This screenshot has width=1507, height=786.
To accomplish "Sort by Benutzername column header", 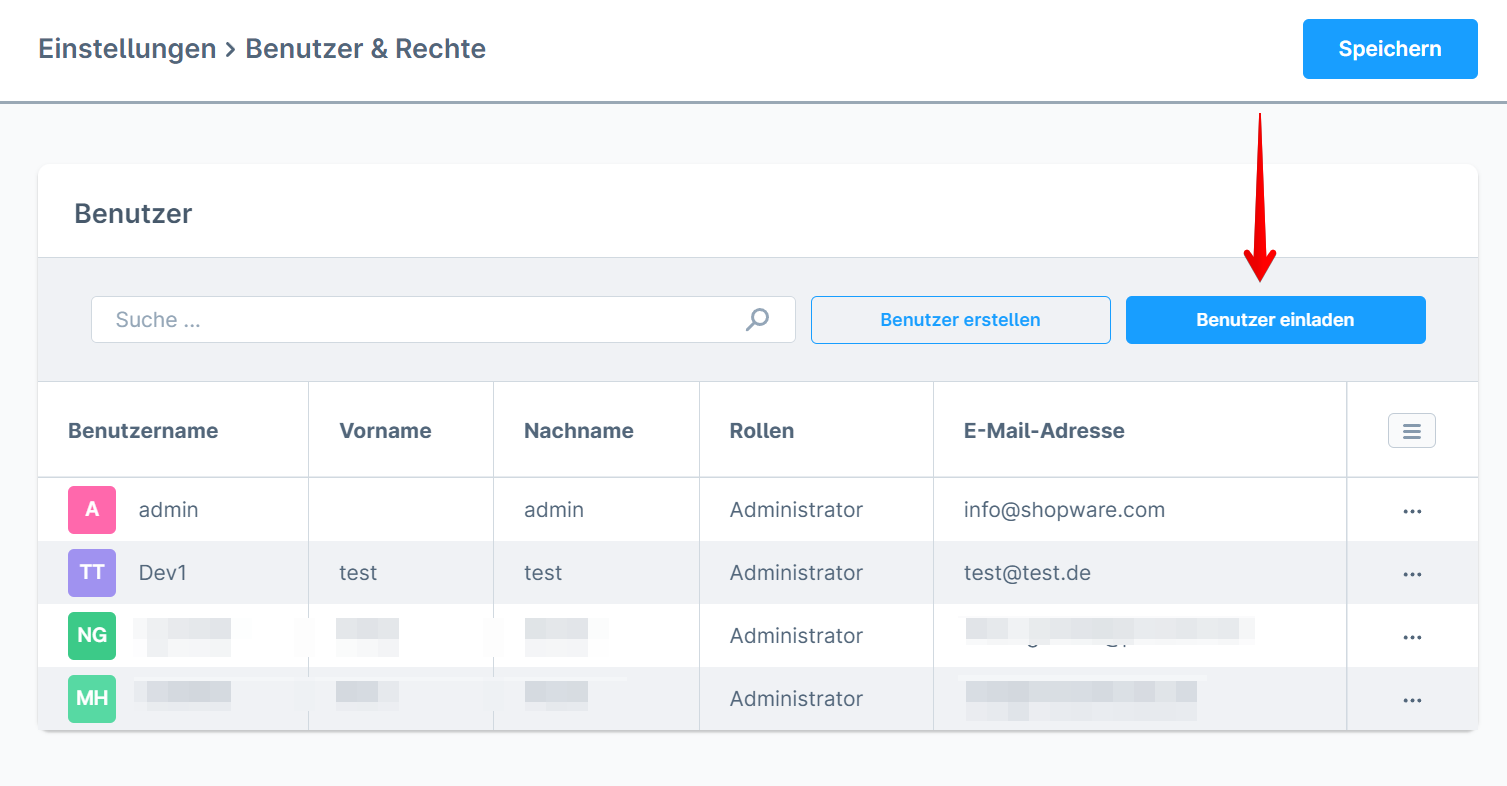I will click(x=143, y=431).
